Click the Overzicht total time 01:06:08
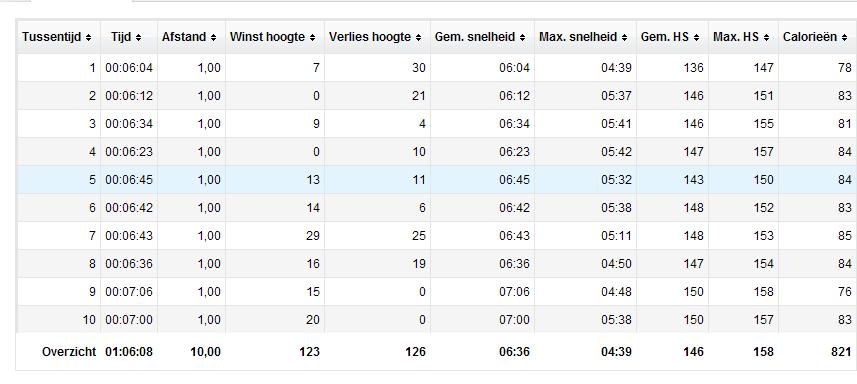The width and height of the screenshot is (857, 384). click(129, 352)
